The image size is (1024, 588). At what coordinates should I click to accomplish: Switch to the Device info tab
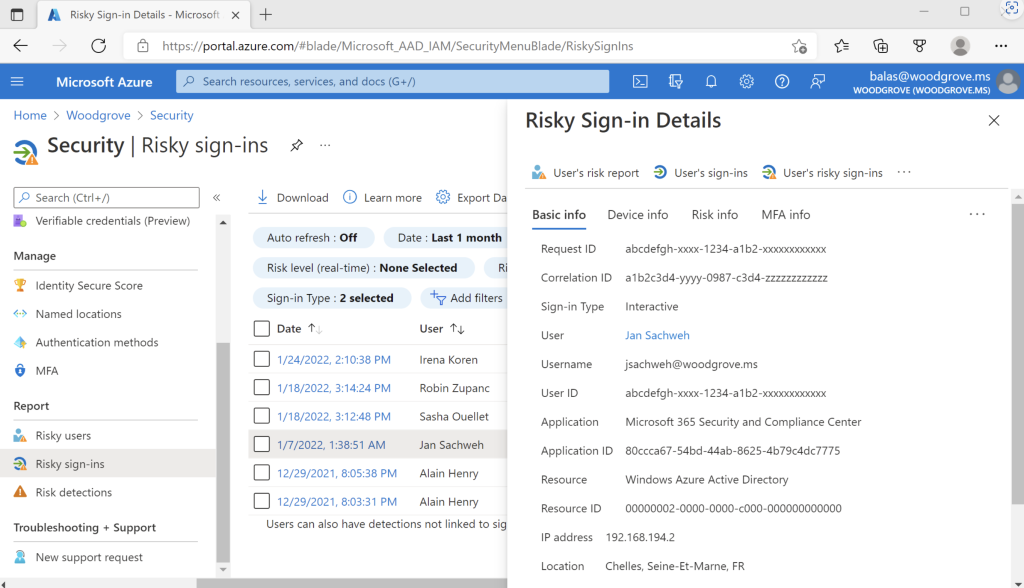click(638, 215)
